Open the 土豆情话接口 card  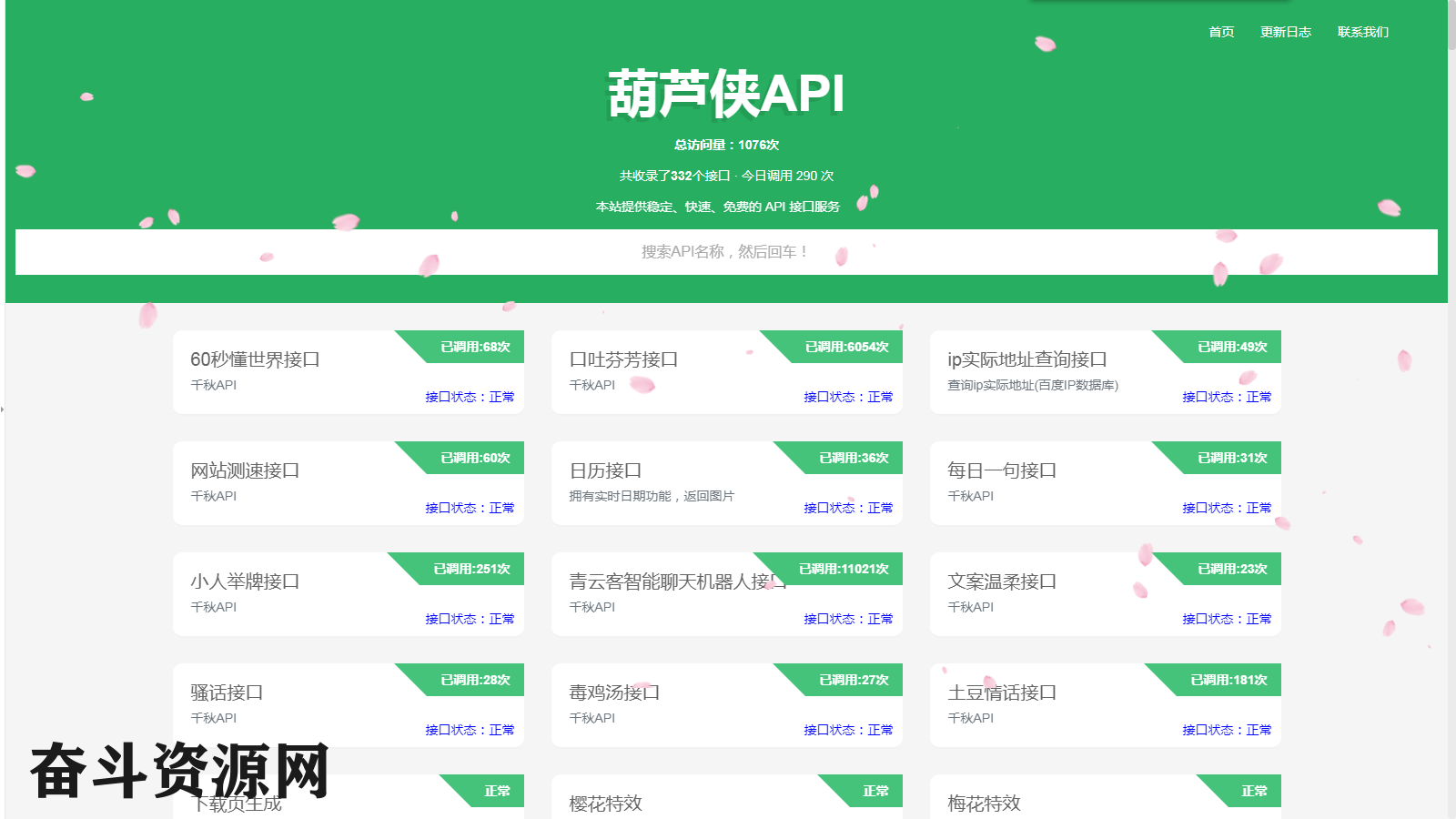click(x=1002, y=693)
